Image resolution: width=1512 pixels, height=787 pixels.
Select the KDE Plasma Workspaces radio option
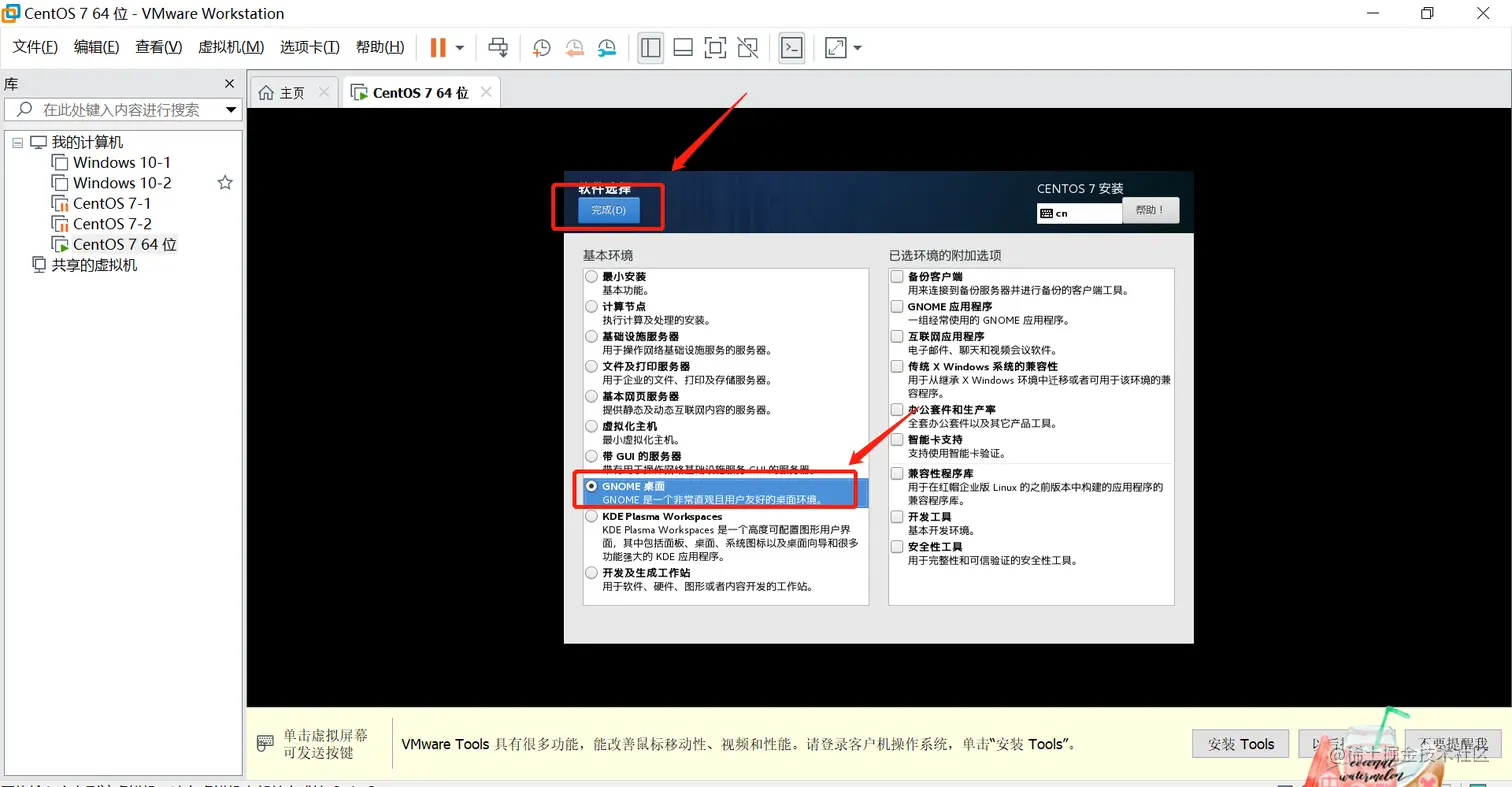point(592,517)
